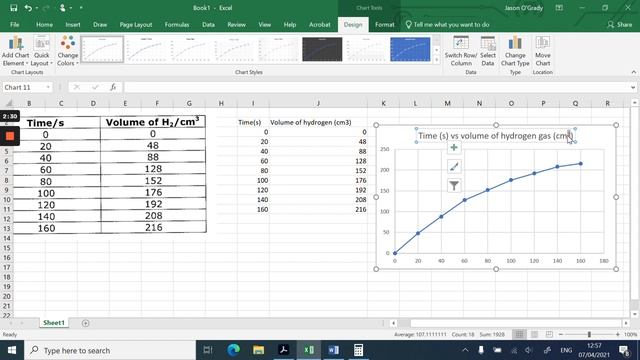Expand the Name Box dropdown

pyautogui.click(x=48, y=87)
